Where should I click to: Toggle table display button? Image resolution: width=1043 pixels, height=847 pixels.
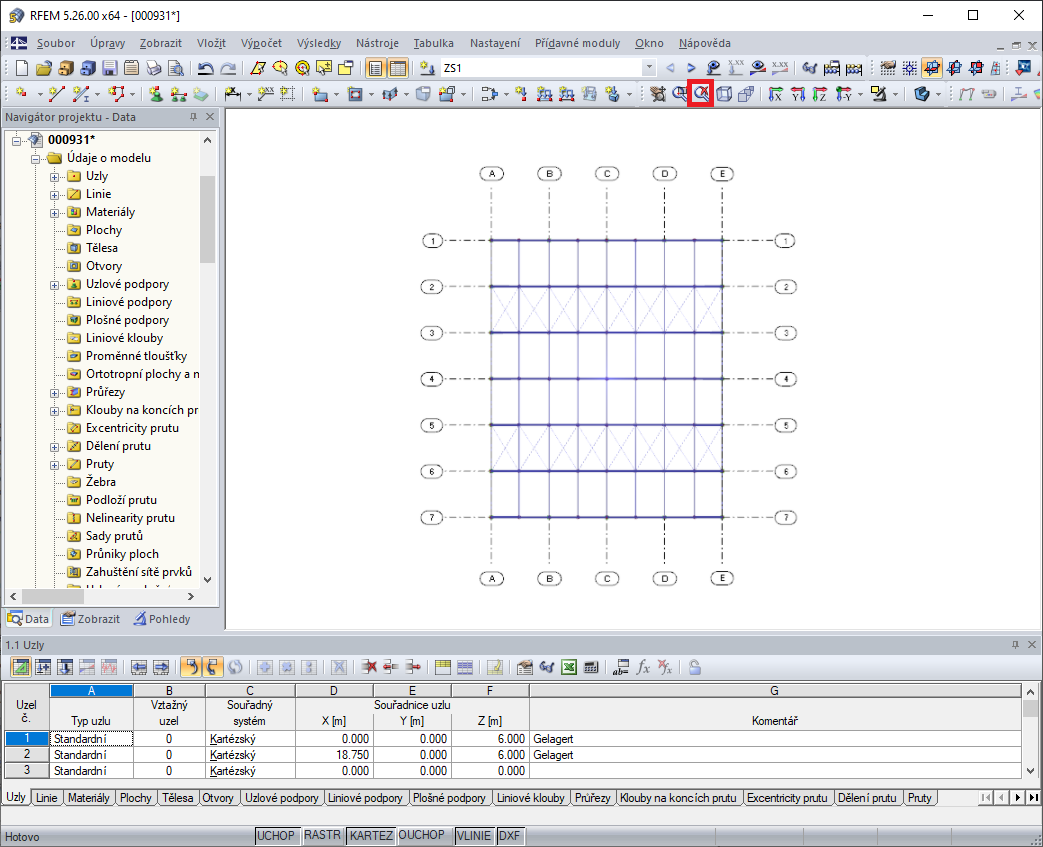coord(398,68)
